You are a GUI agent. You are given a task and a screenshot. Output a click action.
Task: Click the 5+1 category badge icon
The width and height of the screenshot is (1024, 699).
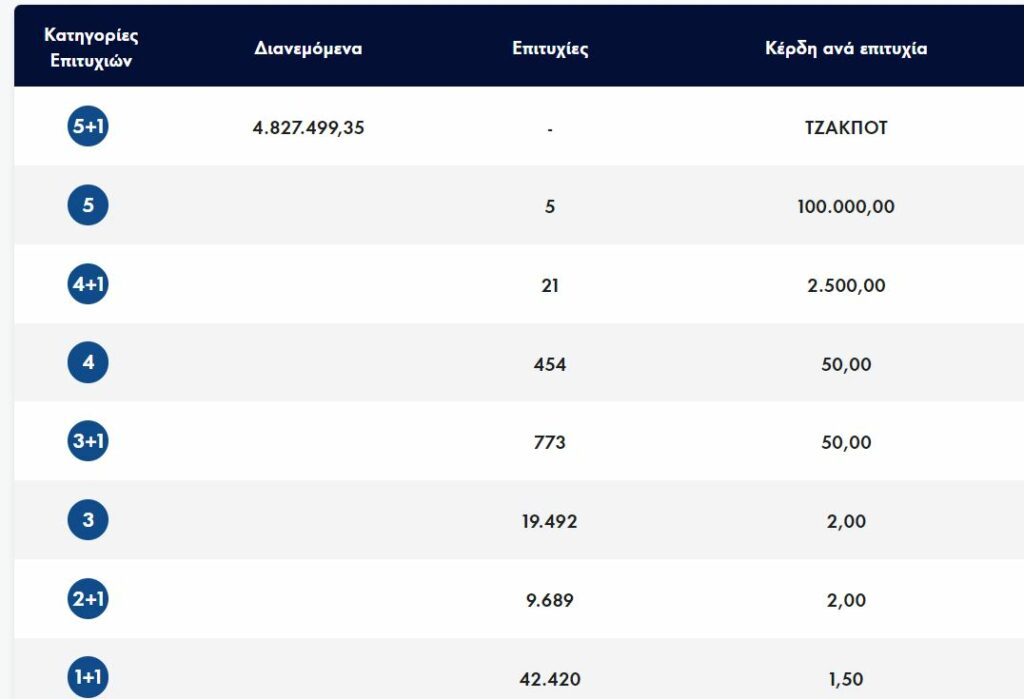[88, 127]
